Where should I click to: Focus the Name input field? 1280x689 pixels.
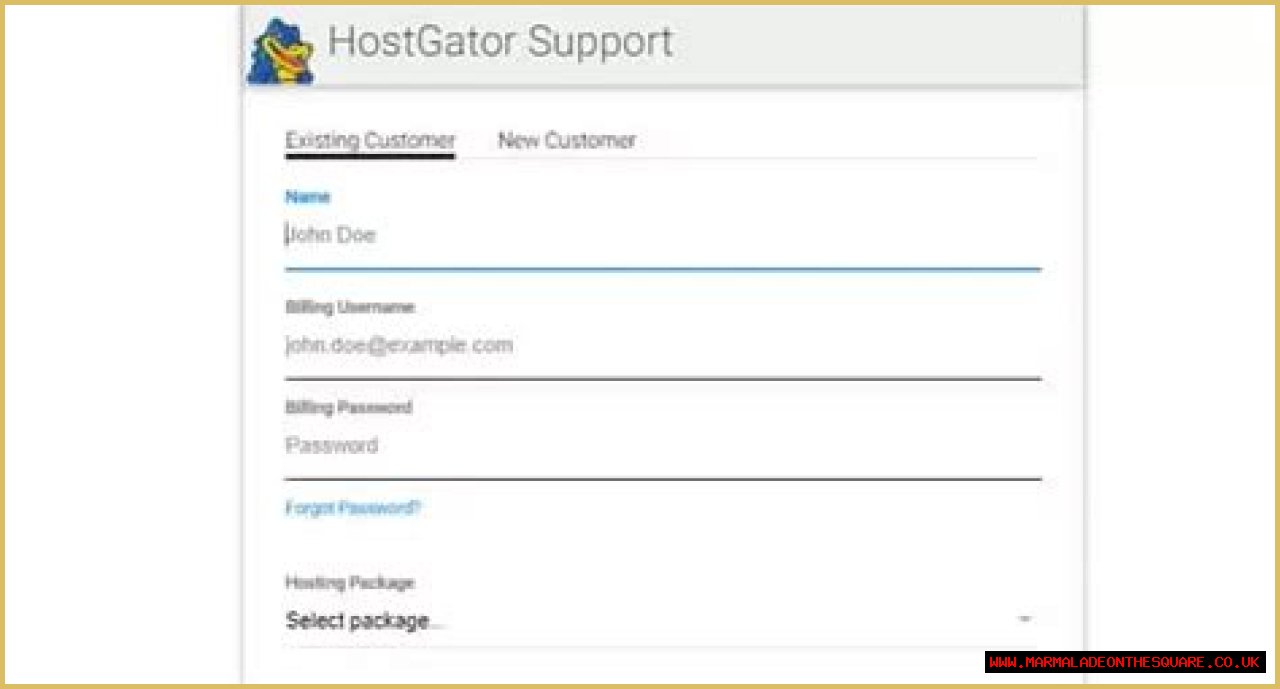662,236
